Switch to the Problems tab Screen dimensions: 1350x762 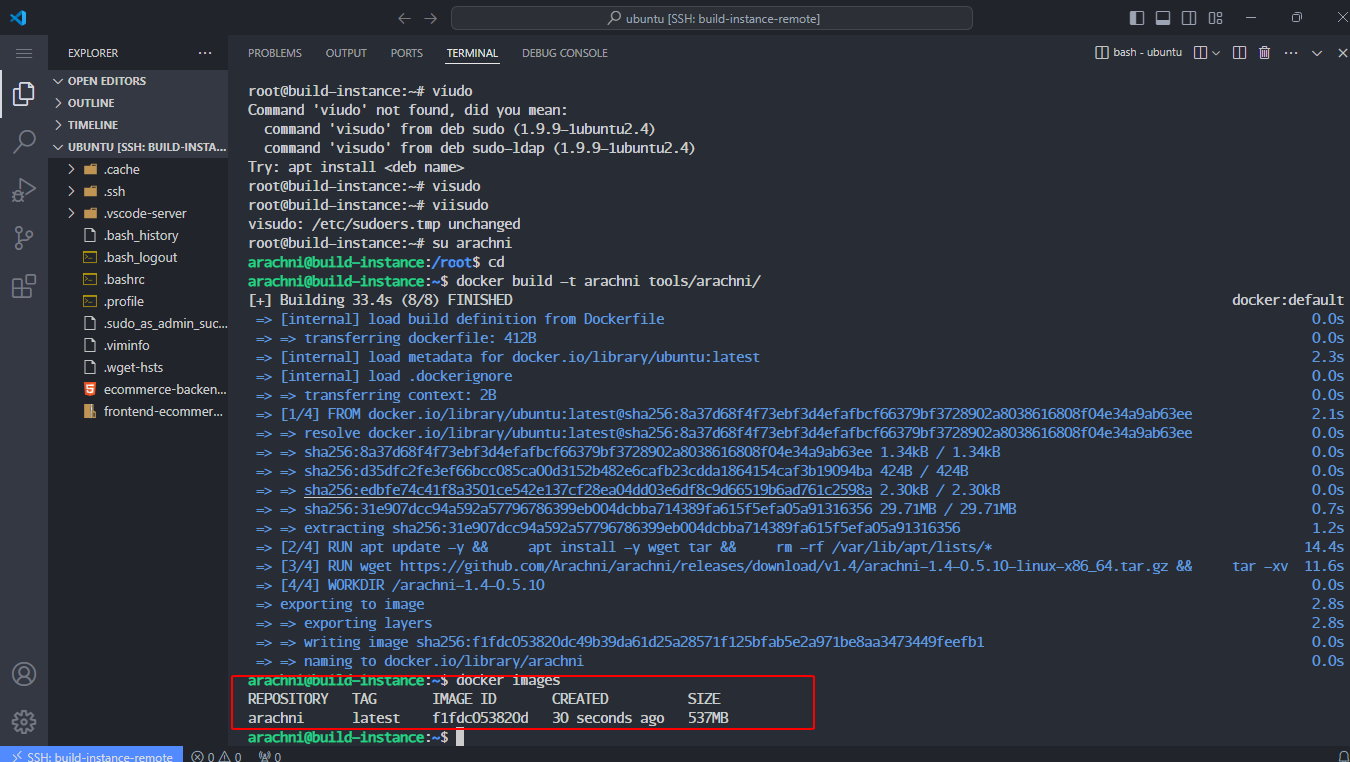(x=275, y=53)
